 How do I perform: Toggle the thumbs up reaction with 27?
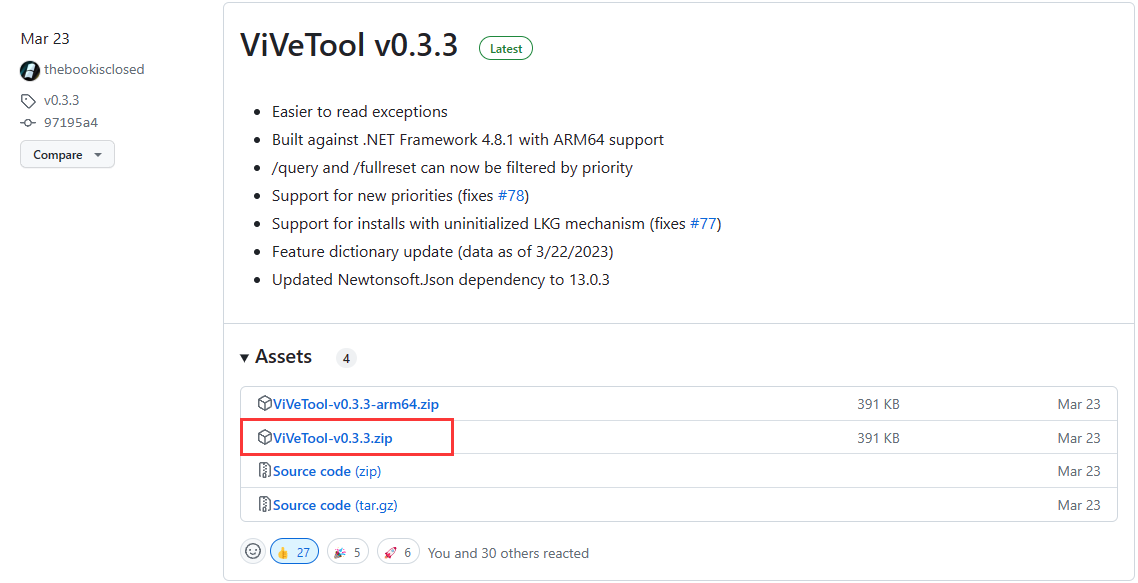coord(293,552)
